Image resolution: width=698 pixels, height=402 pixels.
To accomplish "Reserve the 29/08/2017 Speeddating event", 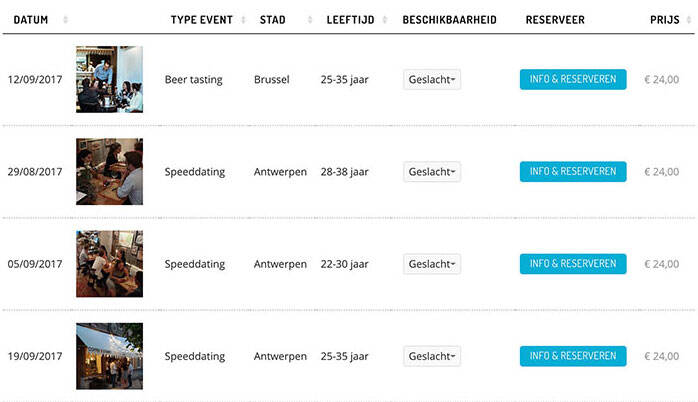I will coord(573,172).
